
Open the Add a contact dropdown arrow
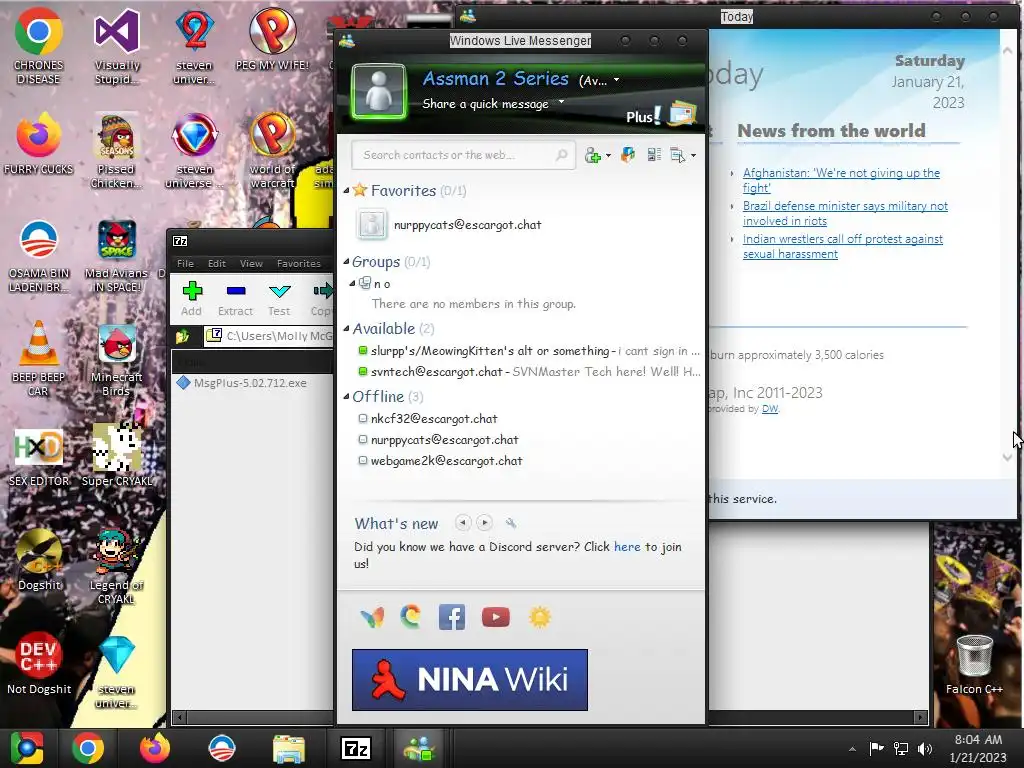[608, 156]
